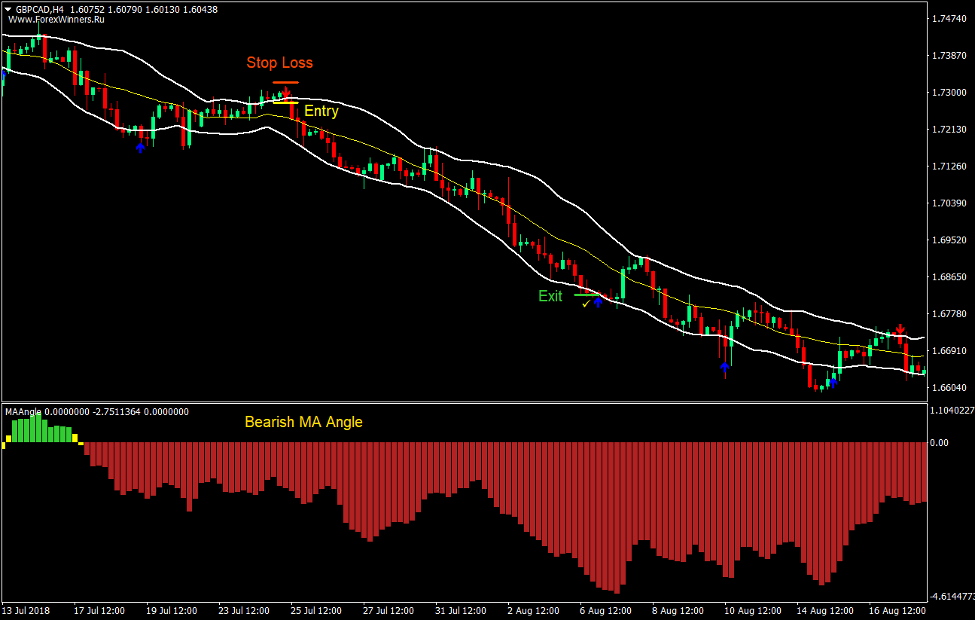Click the orange entry line under Entry label
Image resolution: width=977 pixels, height=620 pixels.
pyautogui.click(x=286, y=103)
